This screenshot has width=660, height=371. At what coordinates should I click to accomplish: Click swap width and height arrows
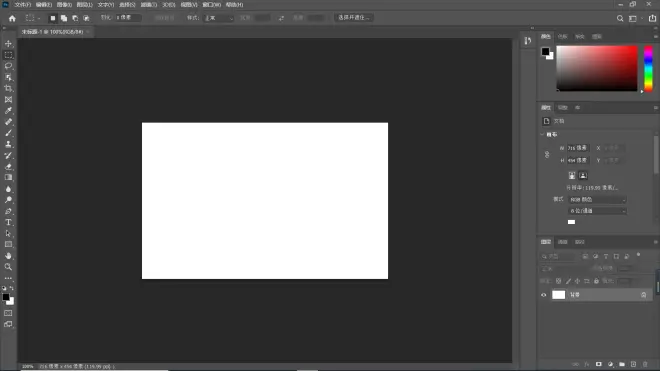(281, 18)
